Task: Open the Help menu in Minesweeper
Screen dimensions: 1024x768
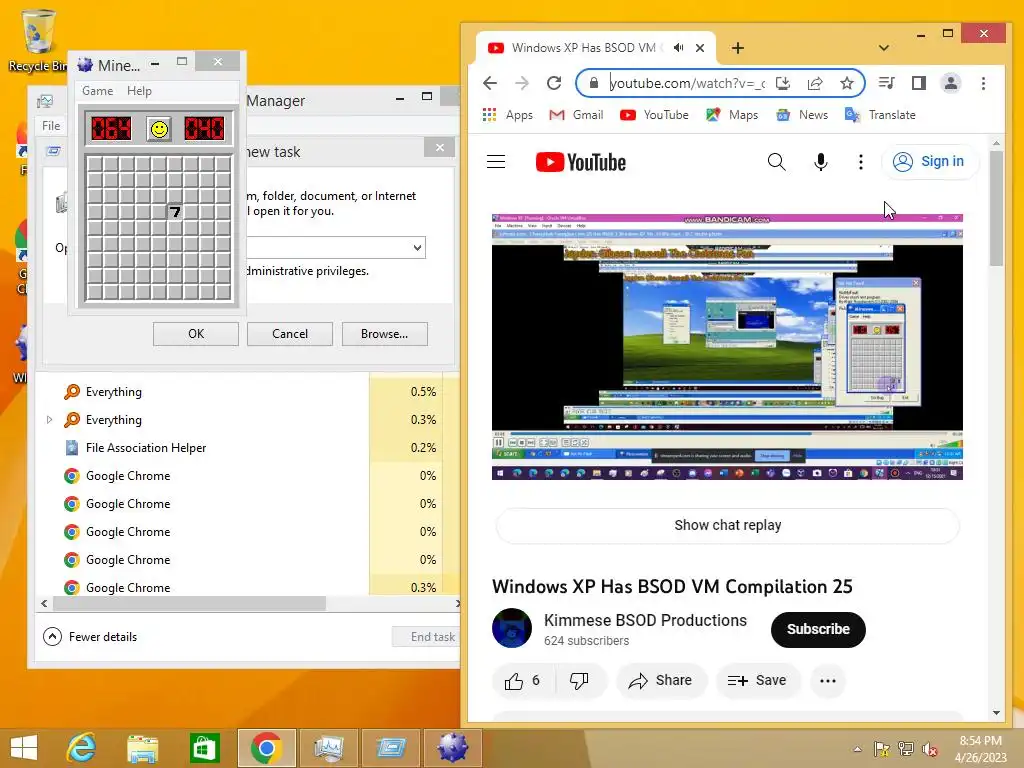Action: (x=139, y=91)
